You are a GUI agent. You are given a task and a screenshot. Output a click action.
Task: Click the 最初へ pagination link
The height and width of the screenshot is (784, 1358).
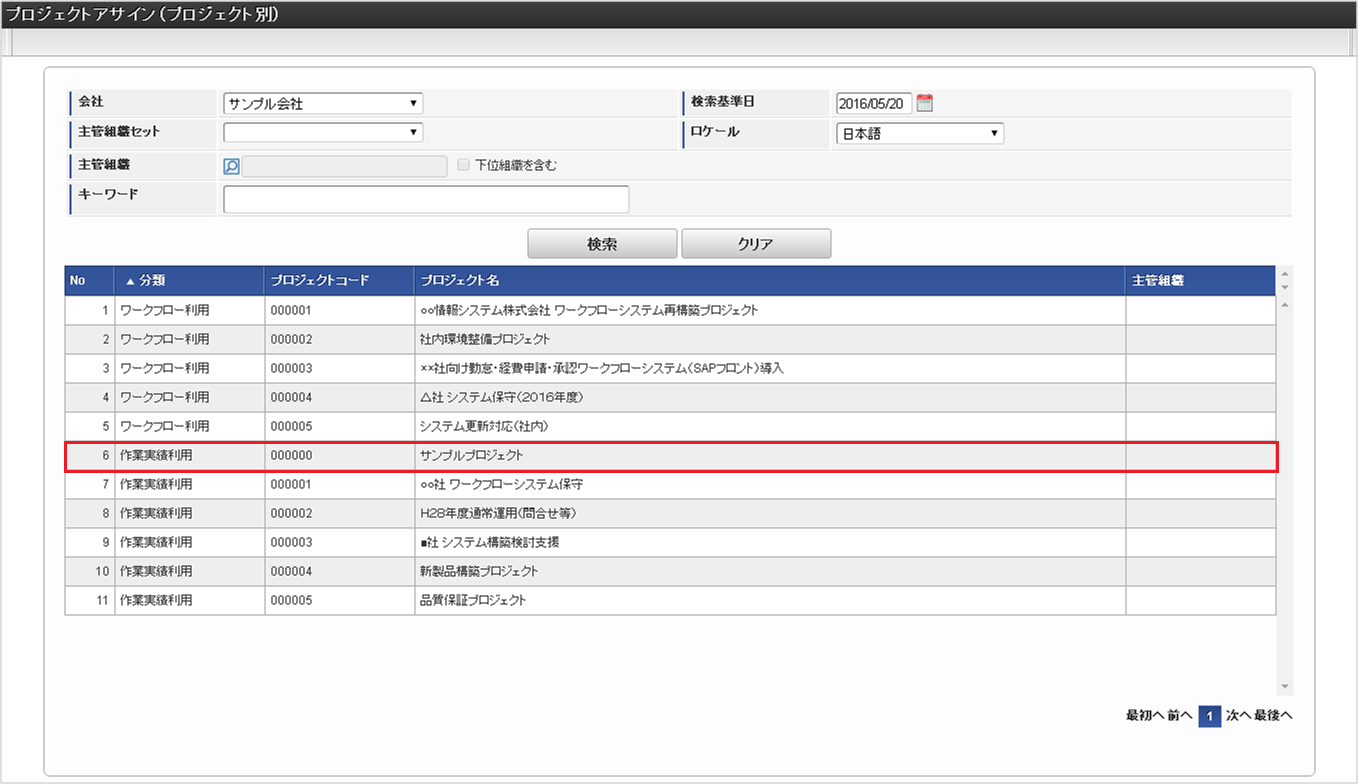pos(1144,716)
